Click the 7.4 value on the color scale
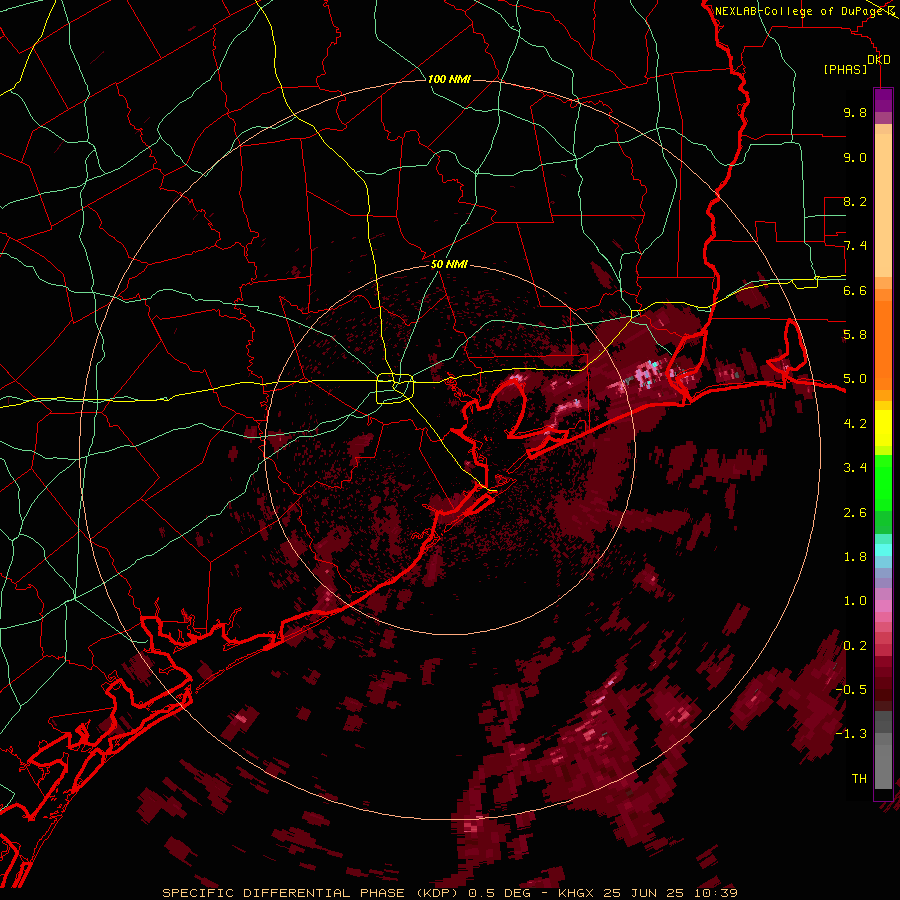 [x=855, y=246]
